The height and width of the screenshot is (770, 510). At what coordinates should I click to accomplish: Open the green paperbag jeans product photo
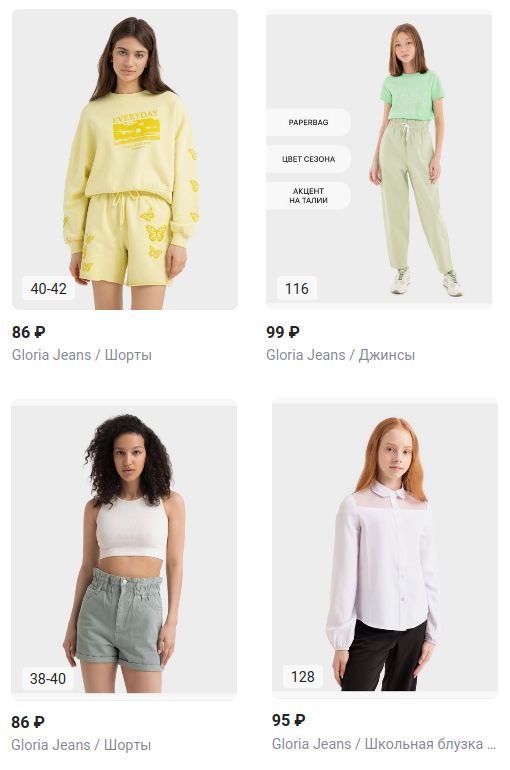pos(379,159)
